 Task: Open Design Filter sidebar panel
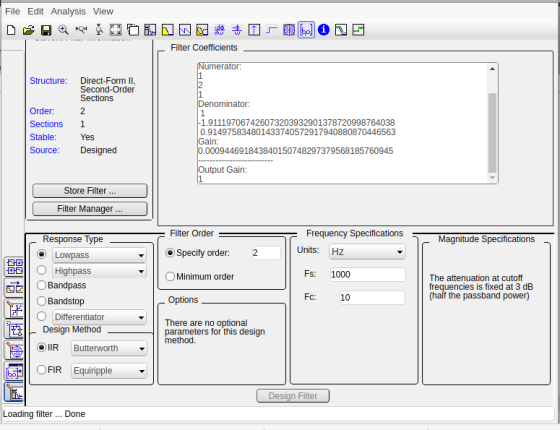14,392
